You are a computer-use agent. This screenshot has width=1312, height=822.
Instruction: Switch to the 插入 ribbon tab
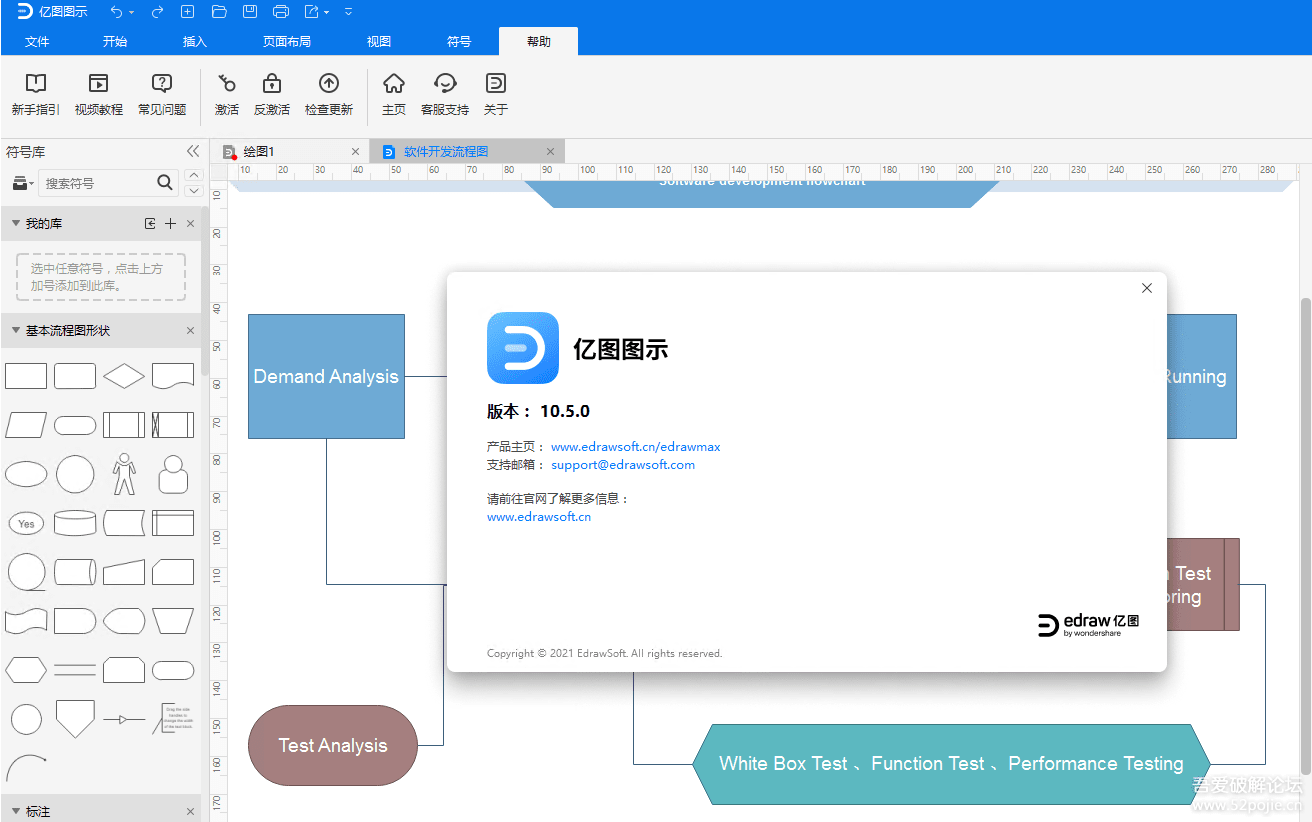click(x=195, y=42)
